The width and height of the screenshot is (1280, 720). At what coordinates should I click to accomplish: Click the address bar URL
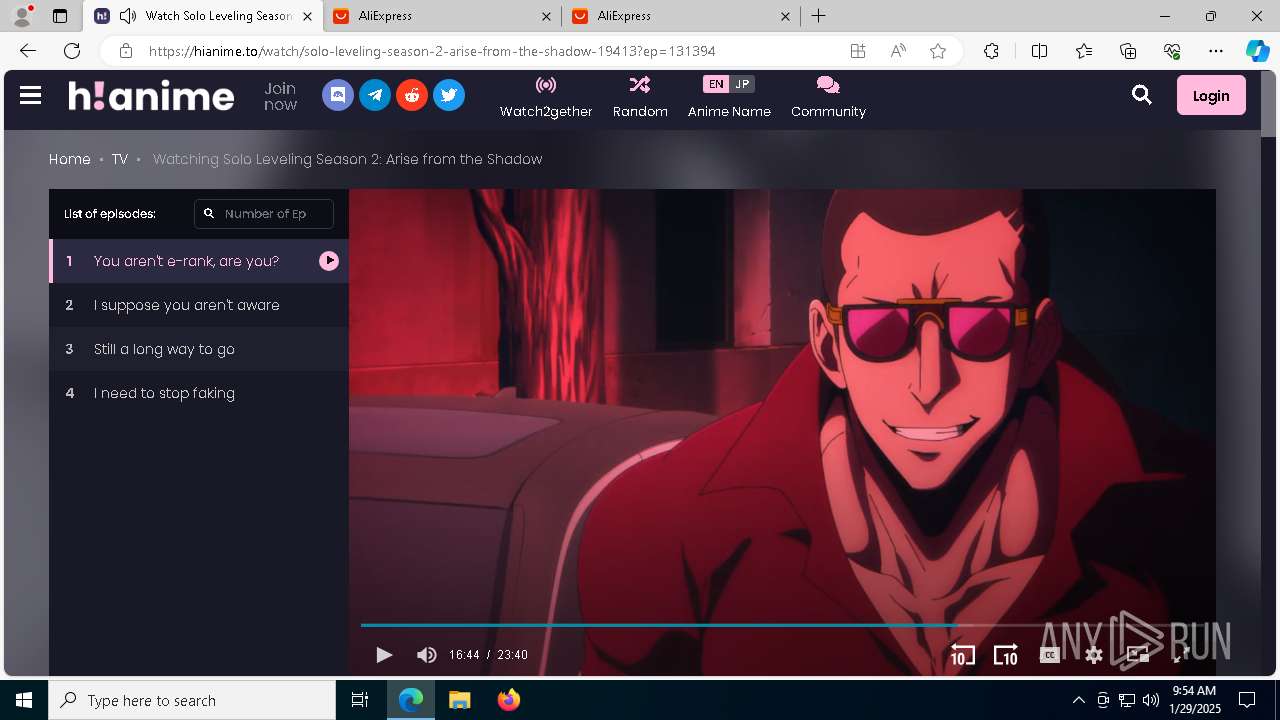tap(432, 51)
